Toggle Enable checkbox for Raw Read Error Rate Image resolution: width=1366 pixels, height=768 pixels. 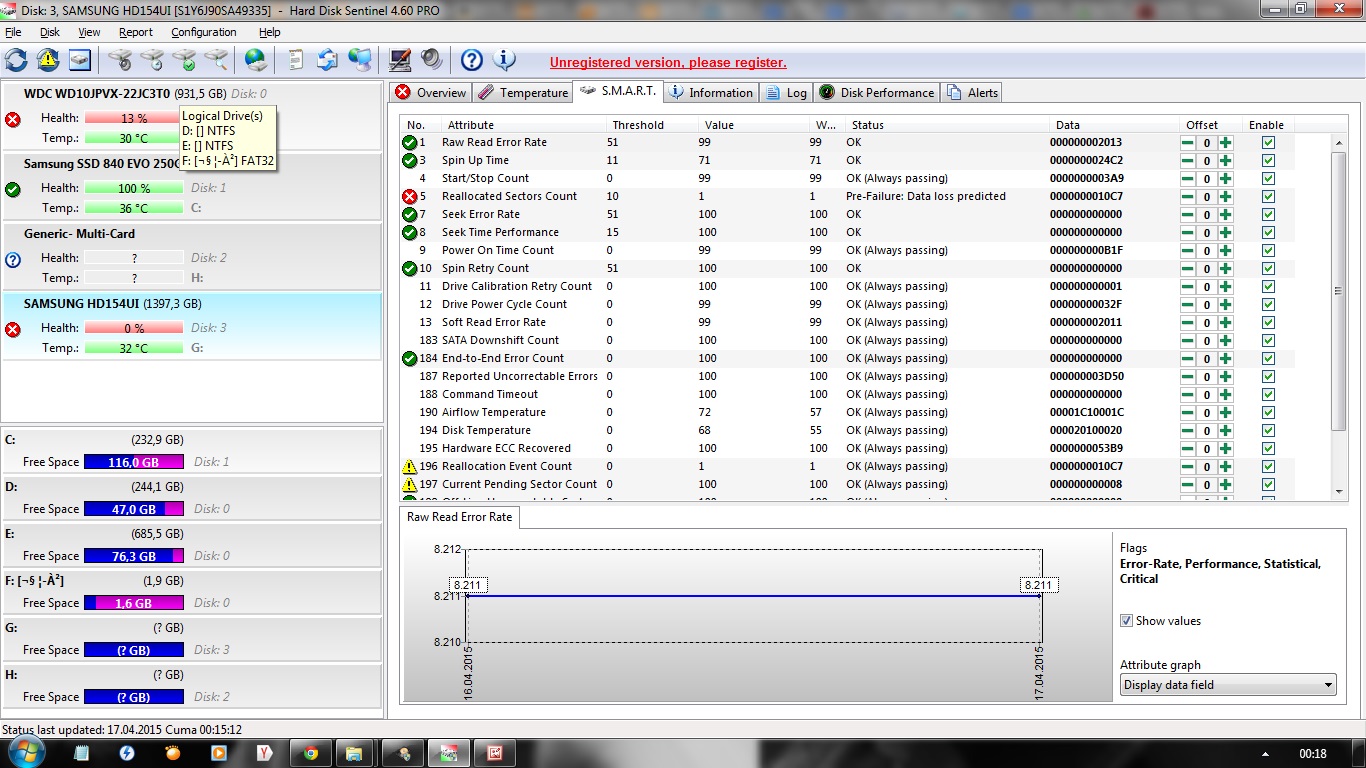(x=1268, y=142)
